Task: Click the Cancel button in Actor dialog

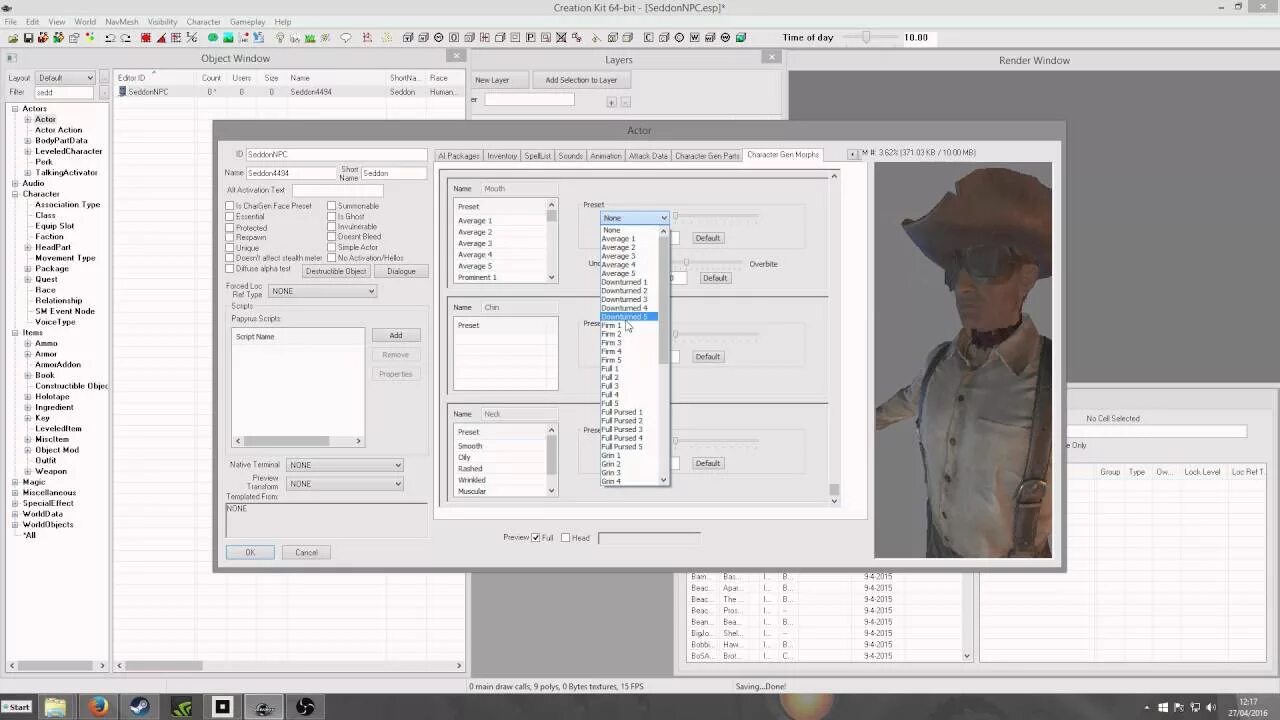Action: tap(306, 552)
